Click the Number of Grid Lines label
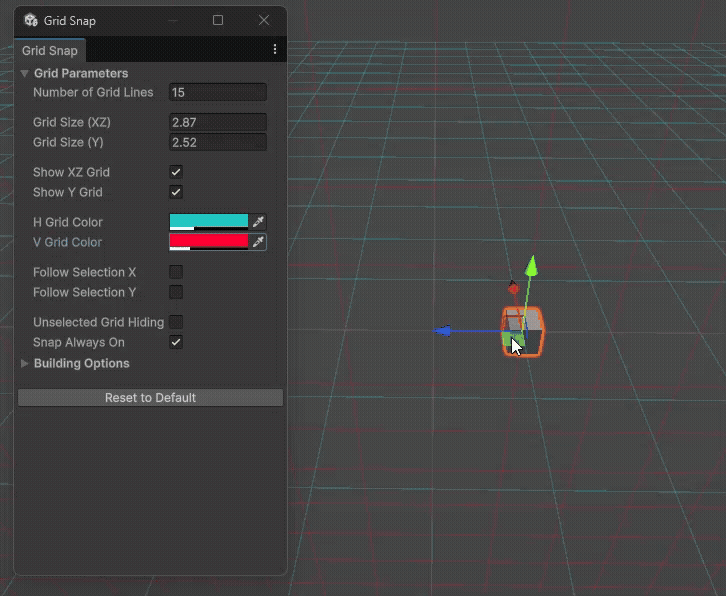The height and width of the screenshot is (596, 726). pyautogui.click(x=93, y=92)
